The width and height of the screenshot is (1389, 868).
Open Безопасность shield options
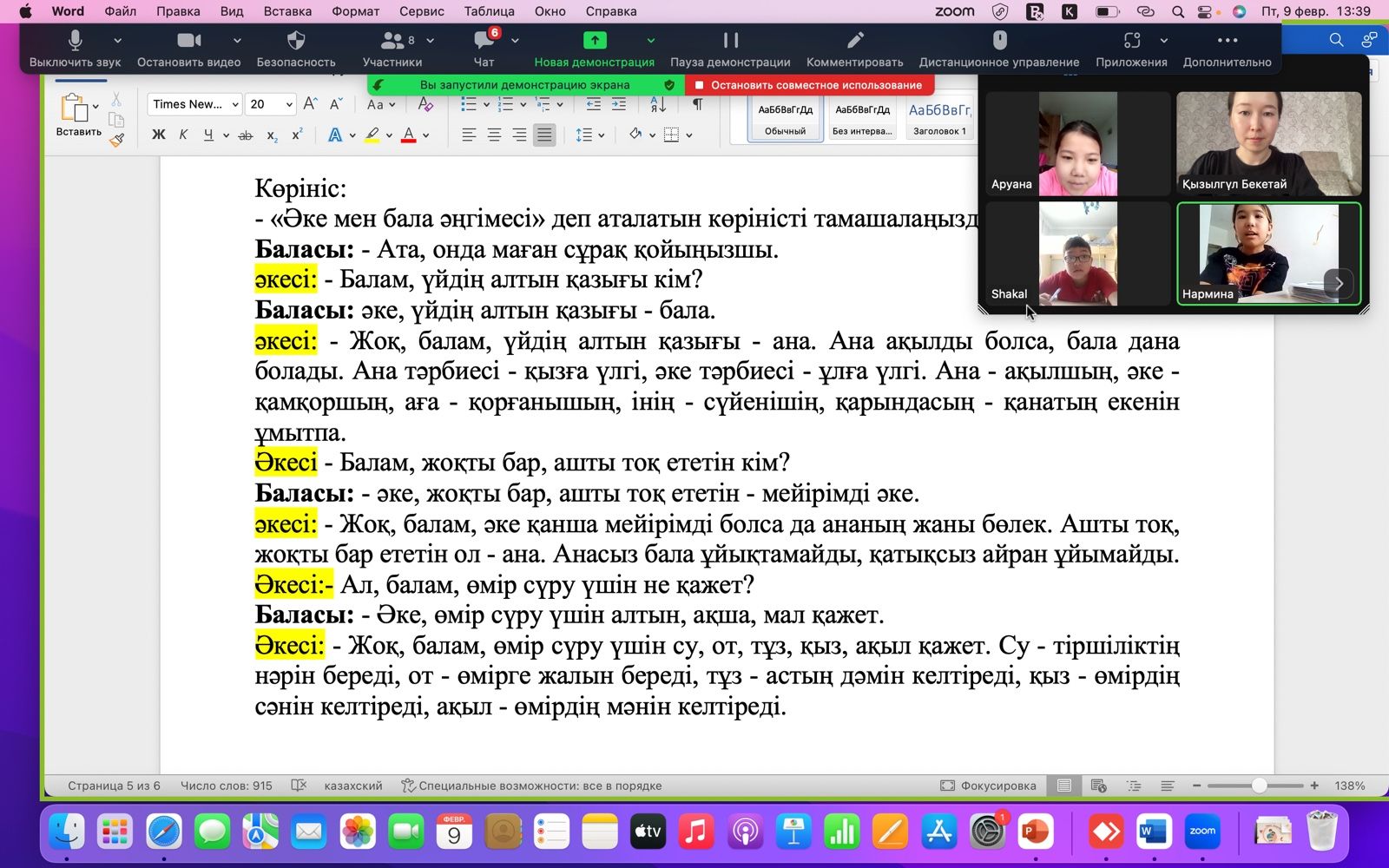click(x=295, y=49)
